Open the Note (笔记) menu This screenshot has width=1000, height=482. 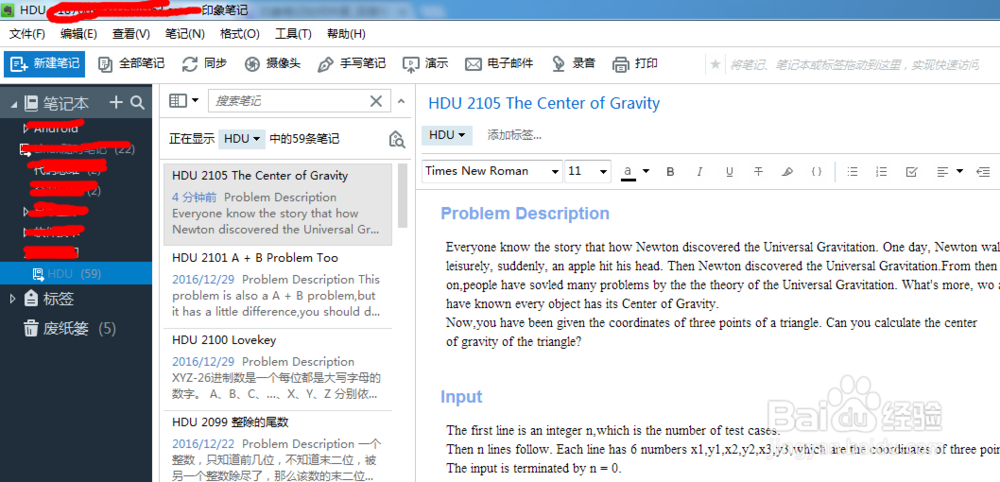185,34
